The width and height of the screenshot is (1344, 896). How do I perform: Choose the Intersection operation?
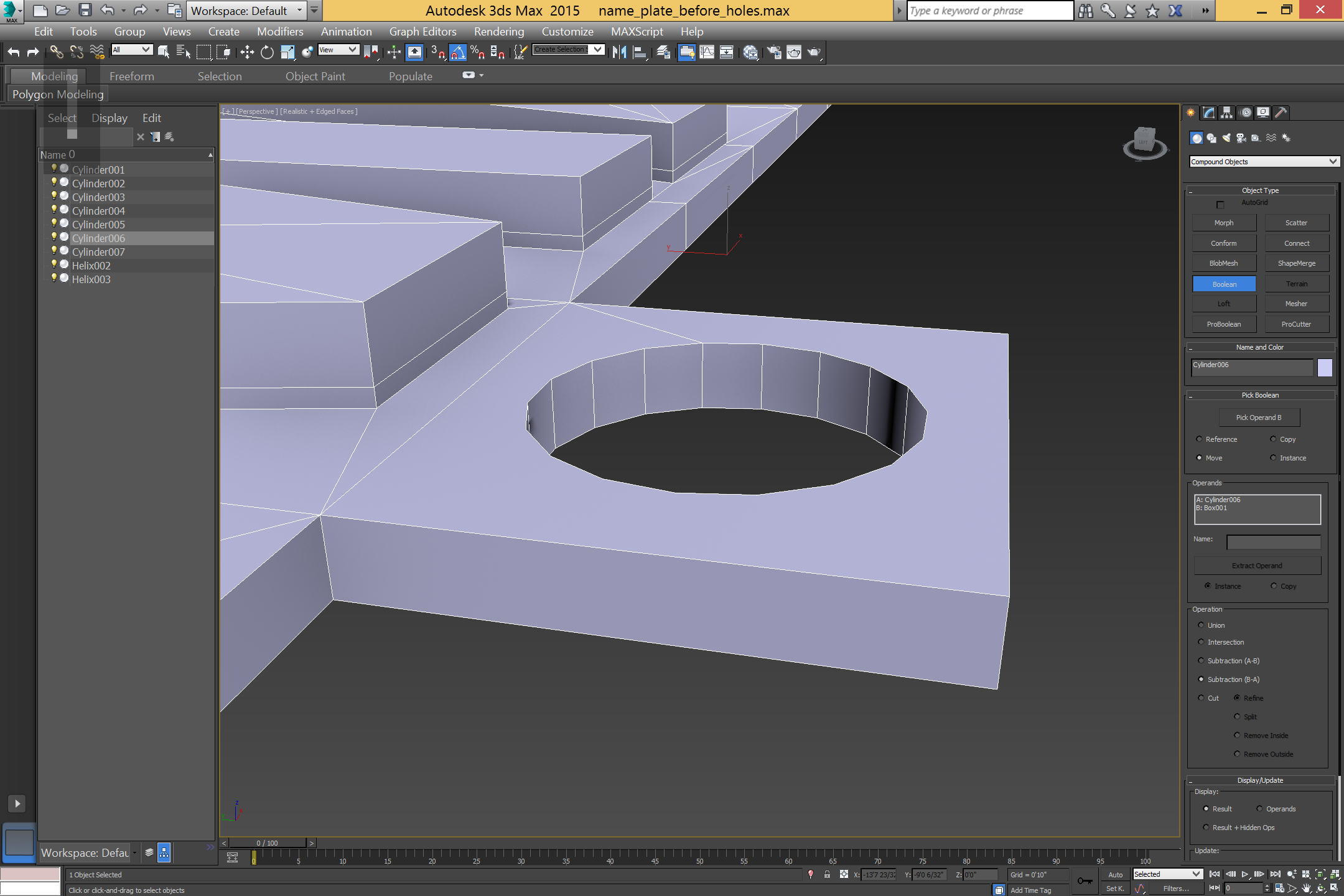(1201, 642)
